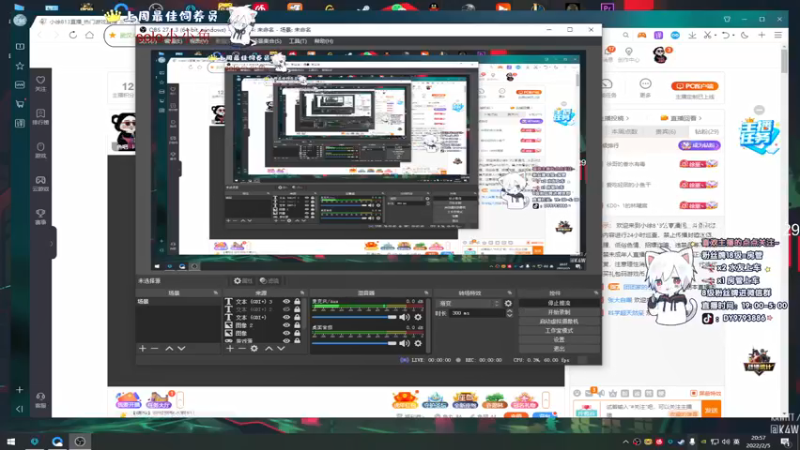Open the transition properties gear icon
The height and width of the screenshot is (450, 800).
[x=508, y=303]
